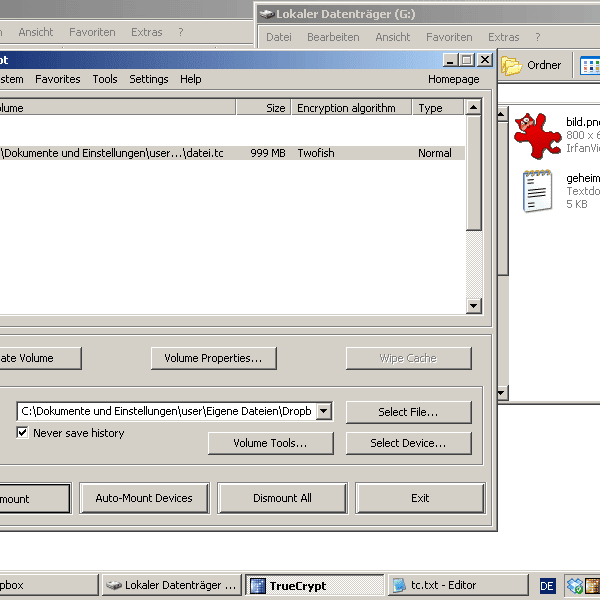Toggle Never save history checkbox
Screen dimensions: 600x600
coord(22,433)
